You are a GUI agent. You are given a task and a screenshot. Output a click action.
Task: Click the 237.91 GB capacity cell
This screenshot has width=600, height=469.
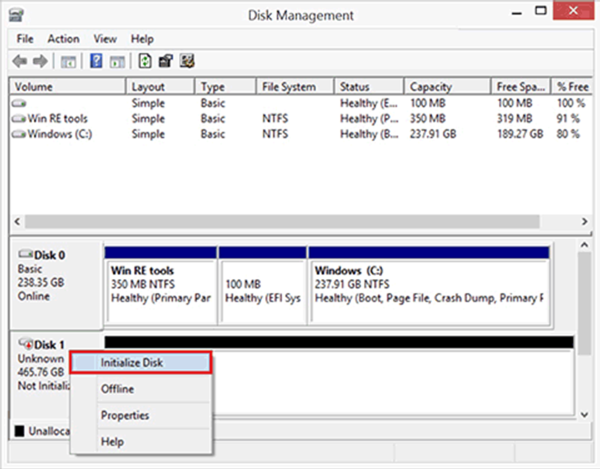pos(433,134)
